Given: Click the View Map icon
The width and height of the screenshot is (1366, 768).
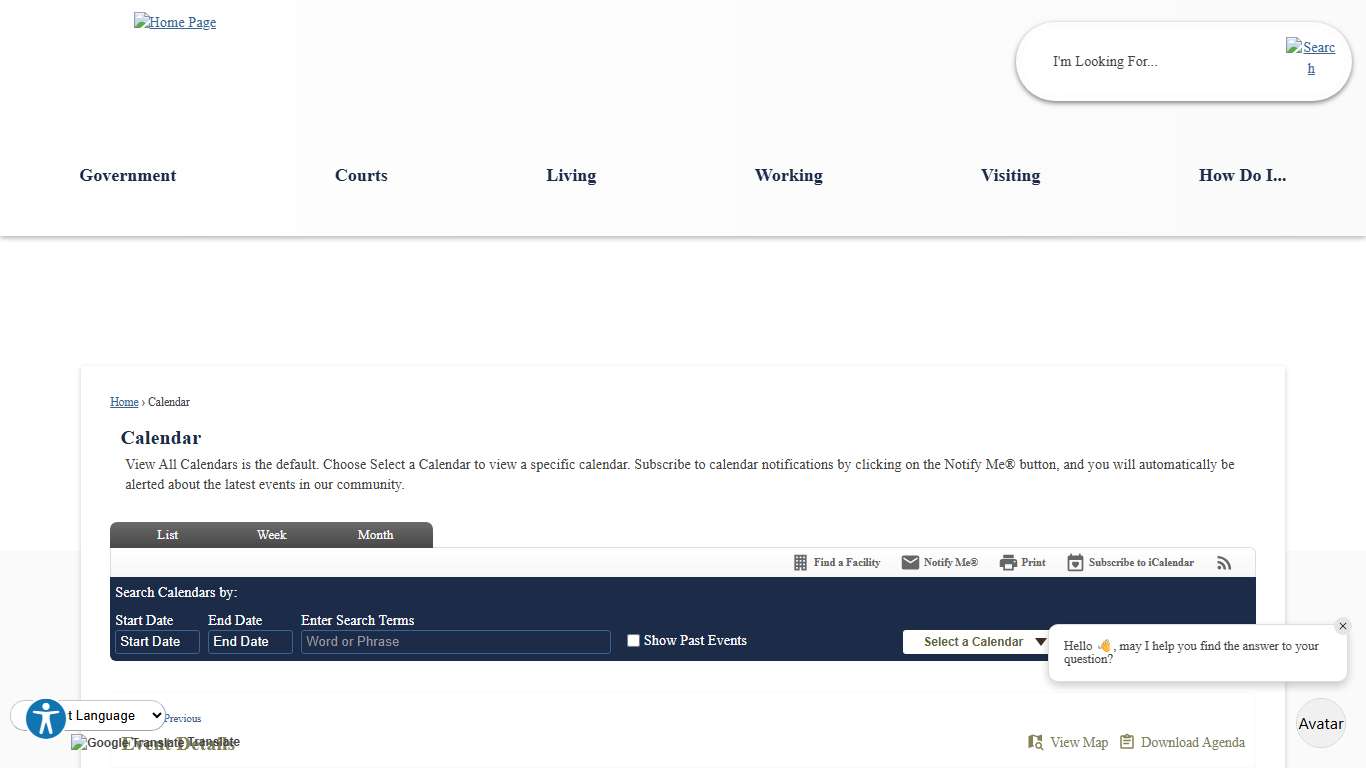Looking at the screenshot, I should (1035, 742).
